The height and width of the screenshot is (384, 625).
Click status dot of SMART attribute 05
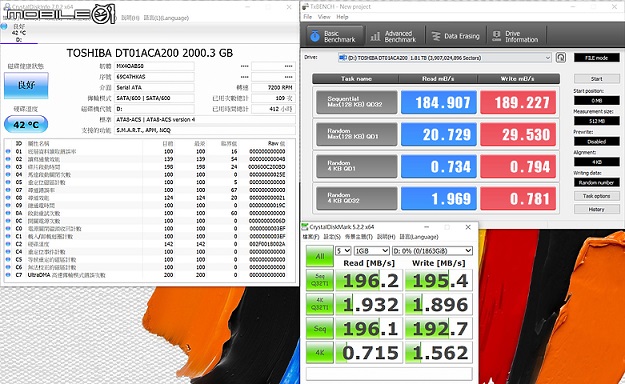click(8, 182)
